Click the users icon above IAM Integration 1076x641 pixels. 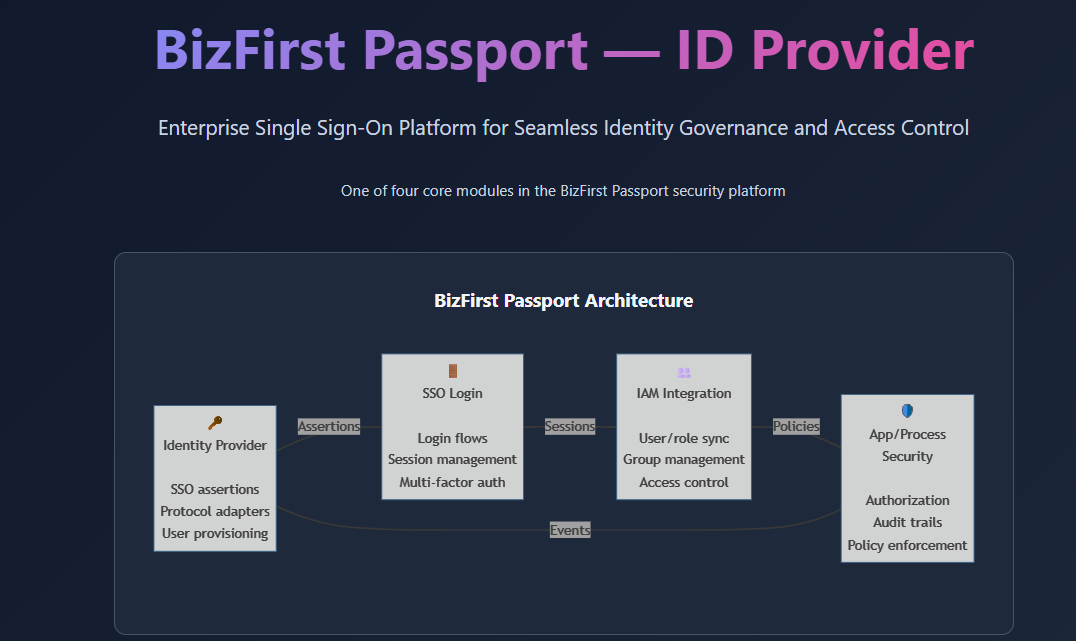click(x=684, y=372)
